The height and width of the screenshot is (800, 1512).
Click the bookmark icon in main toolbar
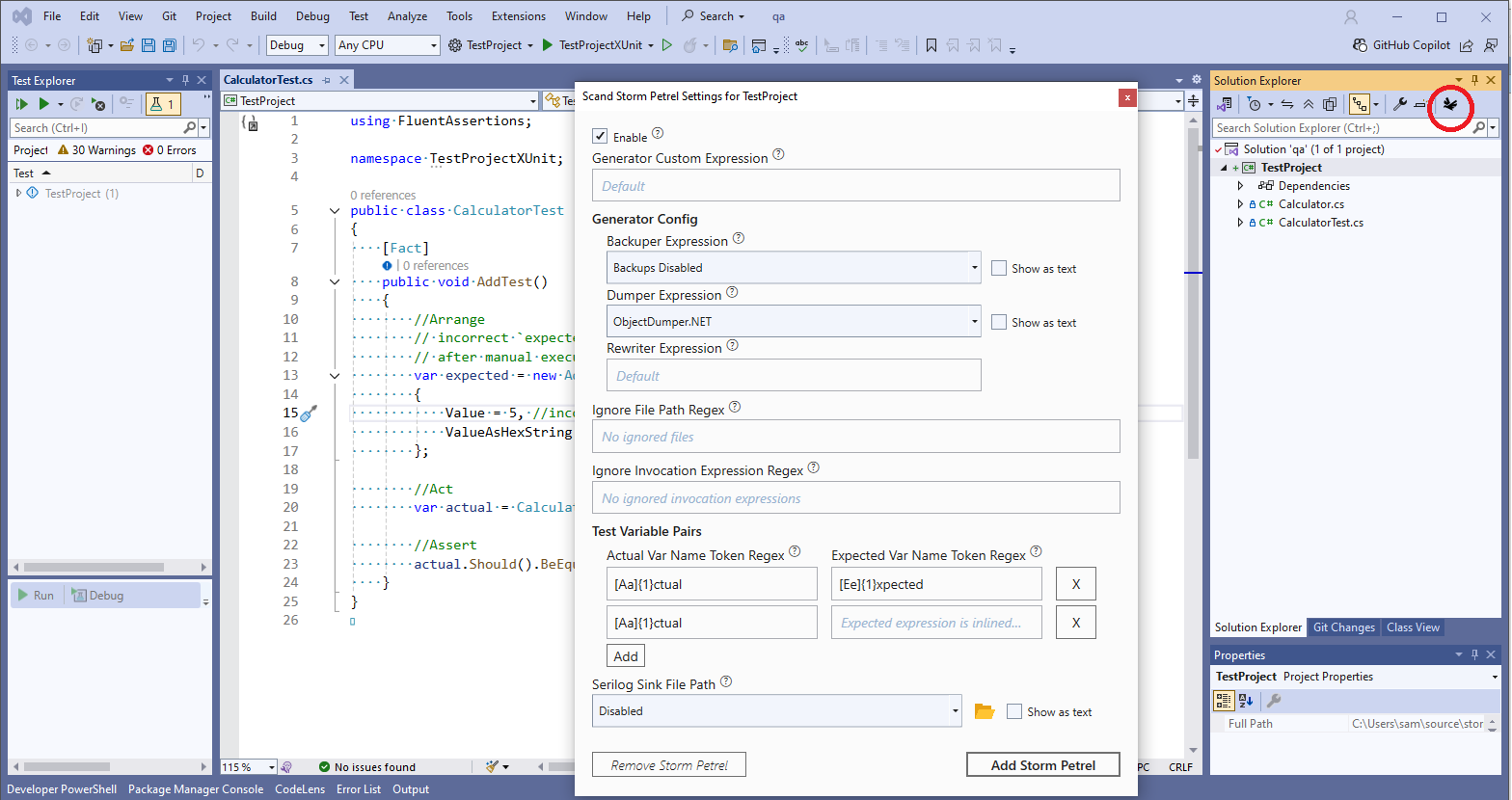tap(931, 45)
